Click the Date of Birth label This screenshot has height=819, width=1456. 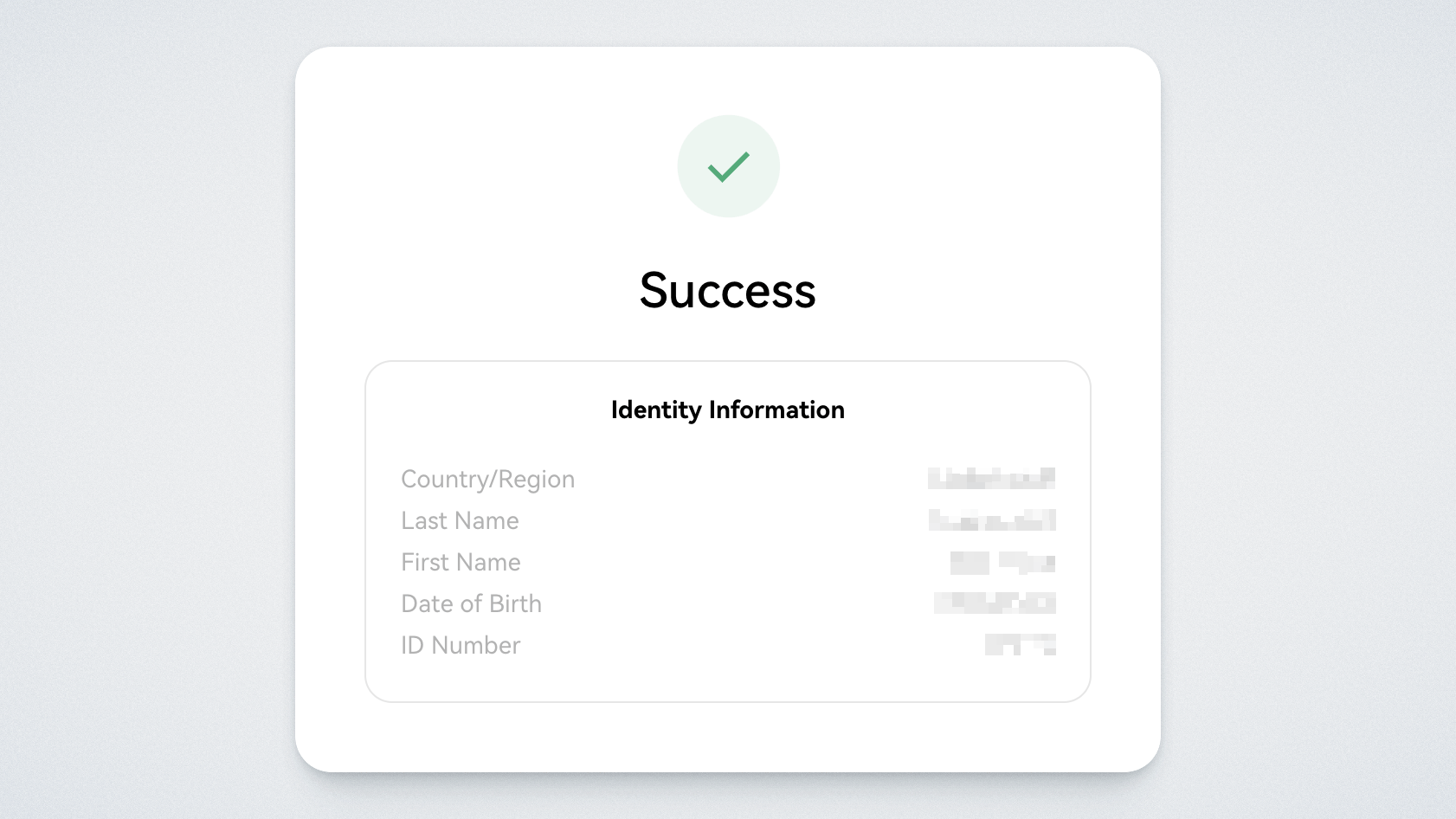pyautogui.click(x=471, y=604)
